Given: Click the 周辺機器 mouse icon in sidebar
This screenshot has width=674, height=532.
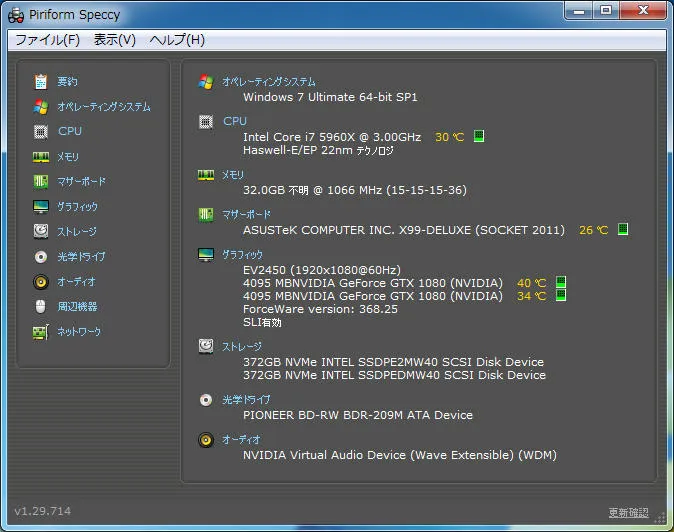Looking at the screenshot, I should coord(40,306).
